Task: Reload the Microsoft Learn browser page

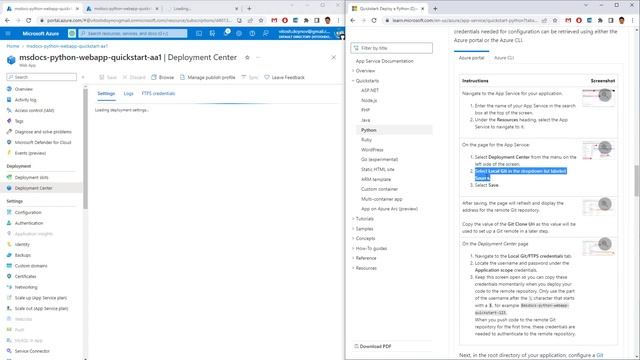Action: [x=374, y=20]
